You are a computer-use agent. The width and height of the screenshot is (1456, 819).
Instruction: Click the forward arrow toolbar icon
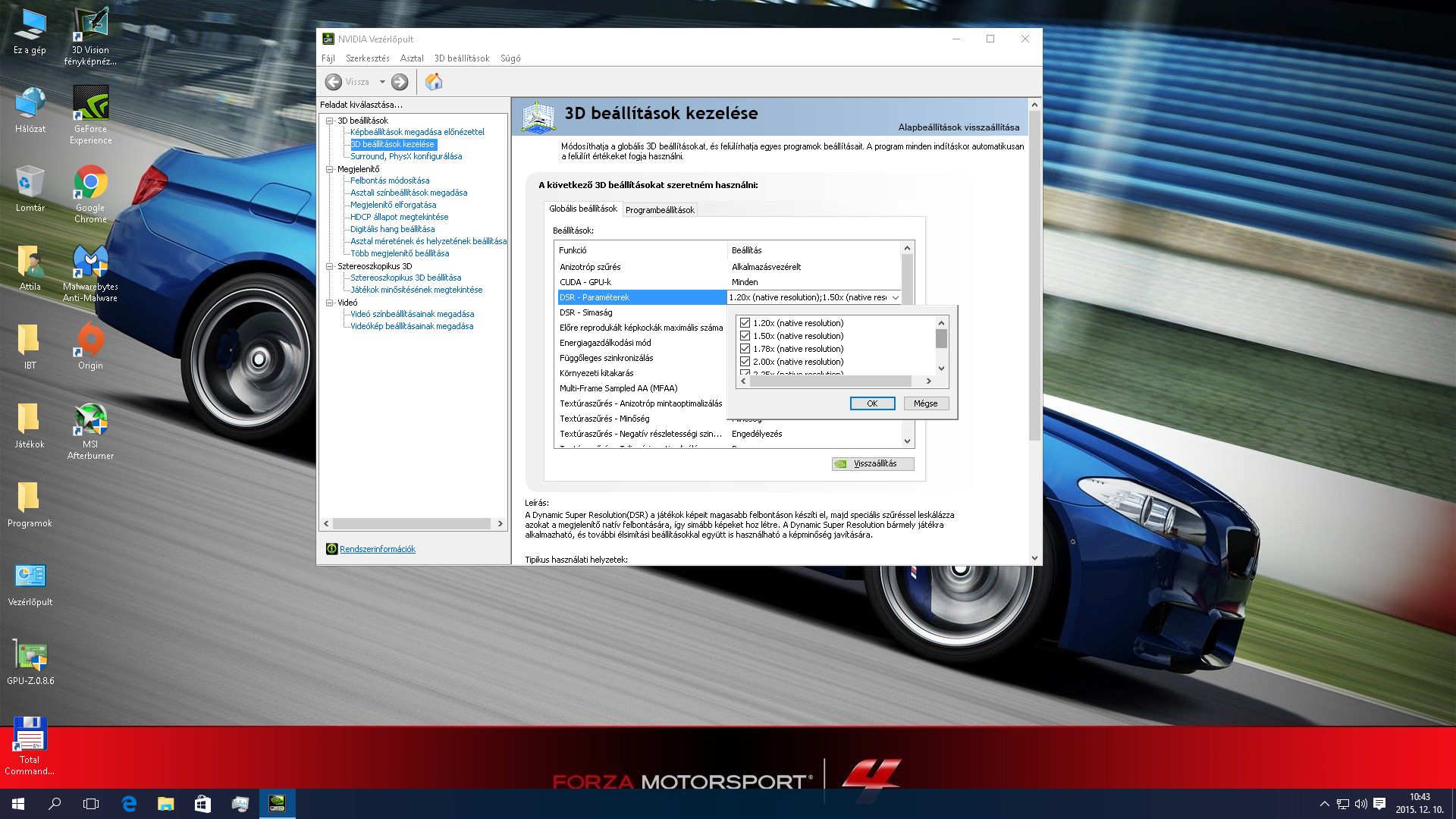point(400,82)
